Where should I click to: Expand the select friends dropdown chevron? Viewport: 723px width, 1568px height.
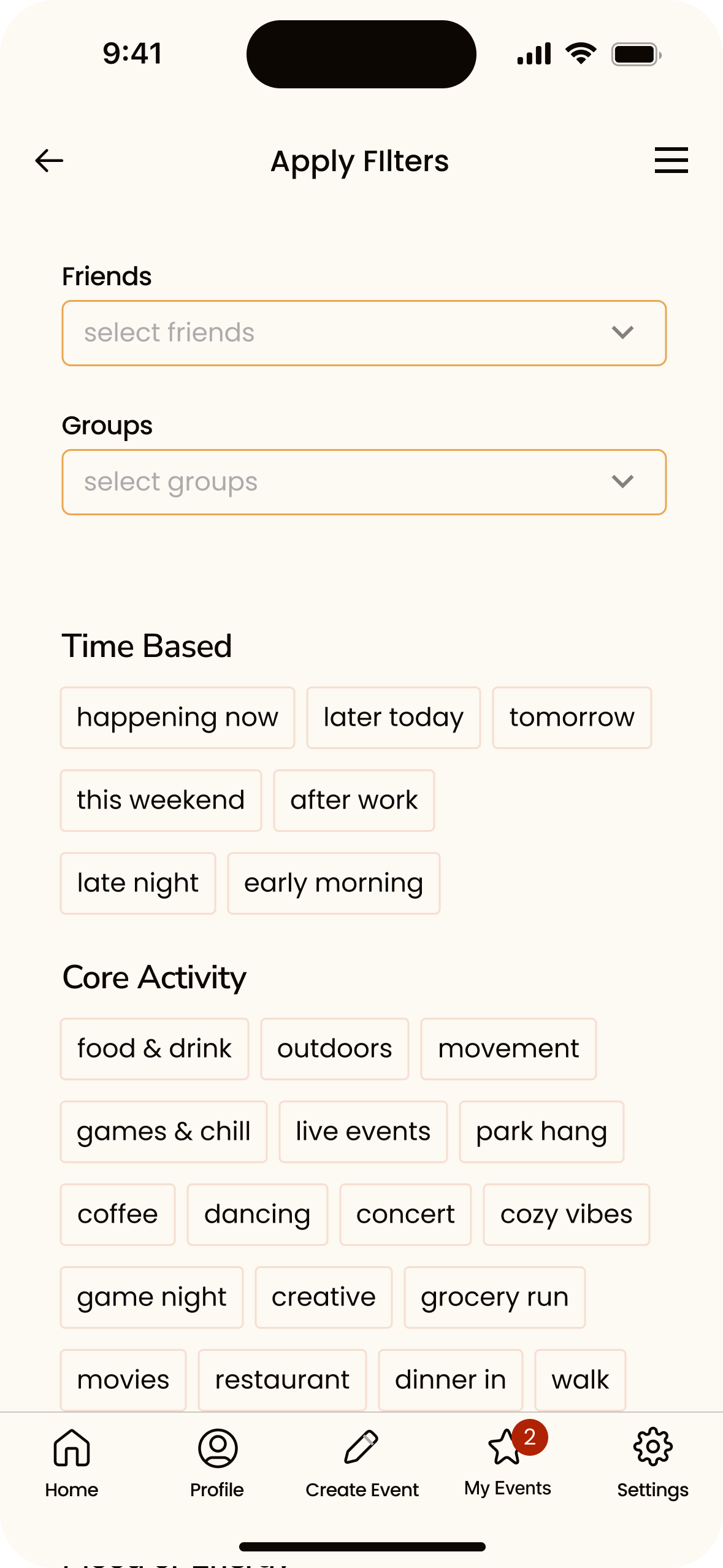pyautogui.click(x=622, y=332)
